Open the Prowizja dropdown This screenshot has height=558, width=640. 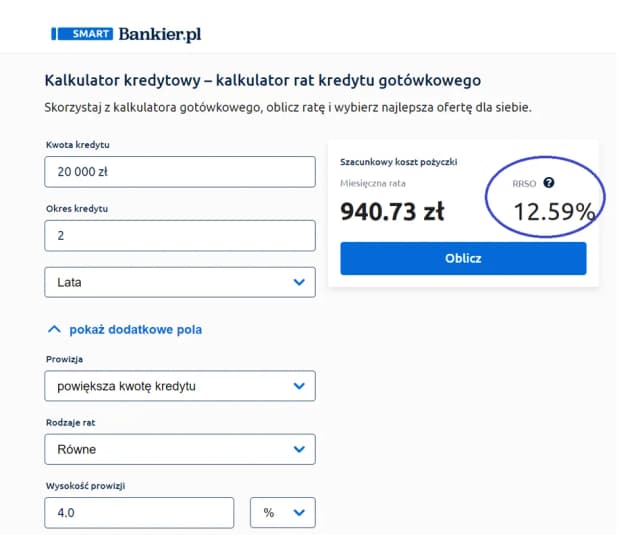pyautogui.click(x=180, y=386)
